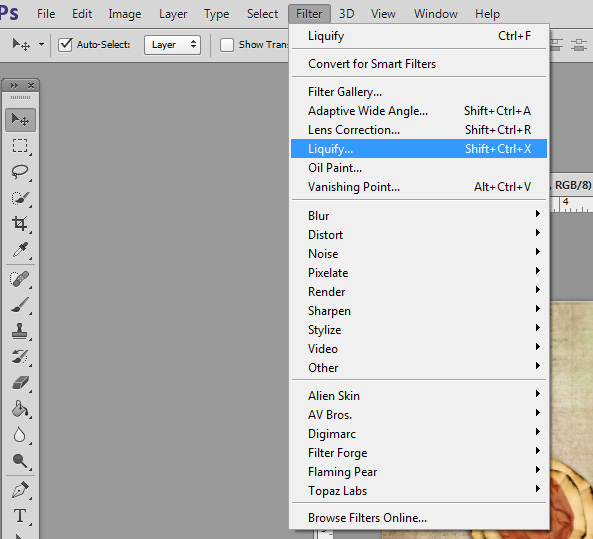
Task: Click highlighted Liquify... Shift+Ctrl+X item
Action: [419, 149]
